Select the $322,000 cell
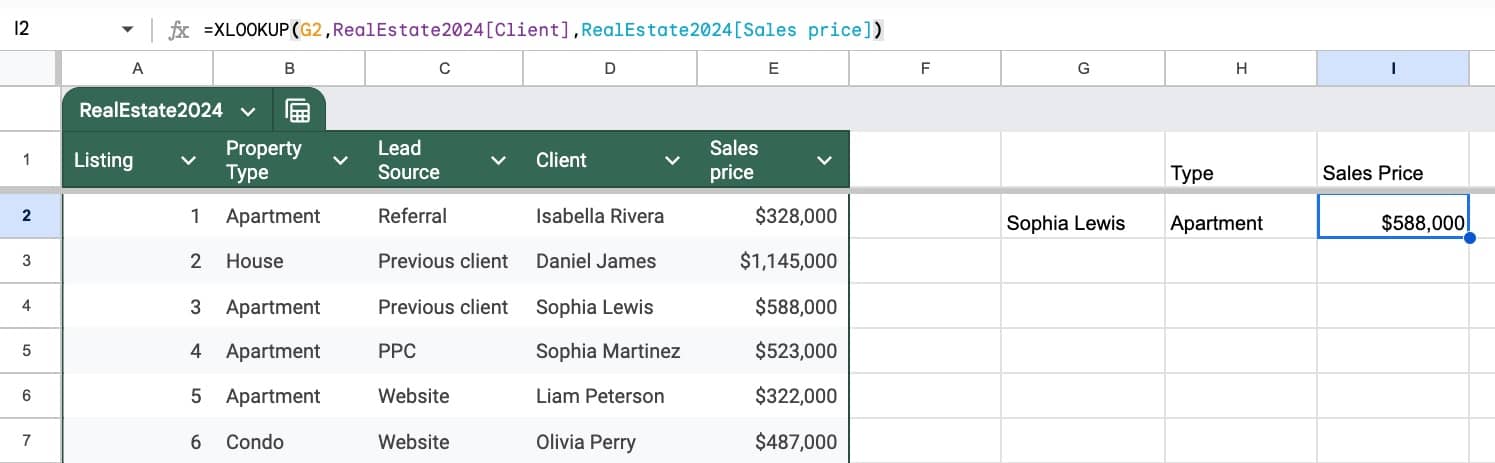 tap(773, 396)
